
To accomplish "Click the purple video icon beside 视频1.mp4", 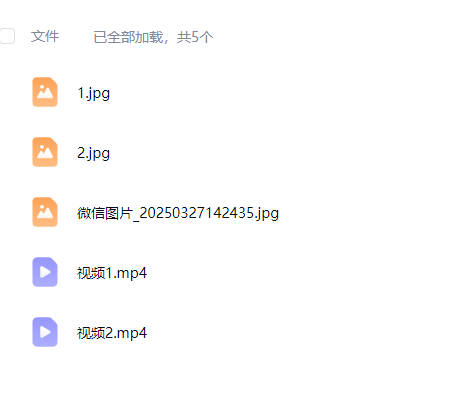I will [45, 272].
